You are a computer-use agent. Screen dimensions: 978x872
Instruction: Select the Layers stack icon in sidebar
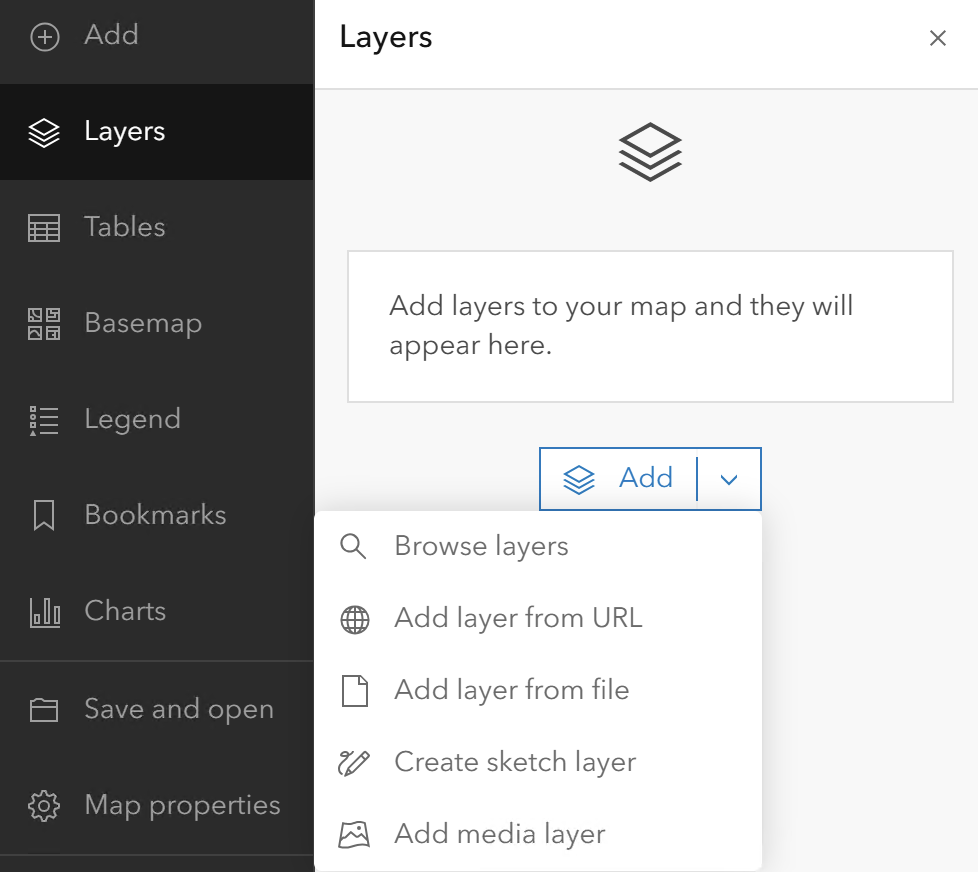45,132
